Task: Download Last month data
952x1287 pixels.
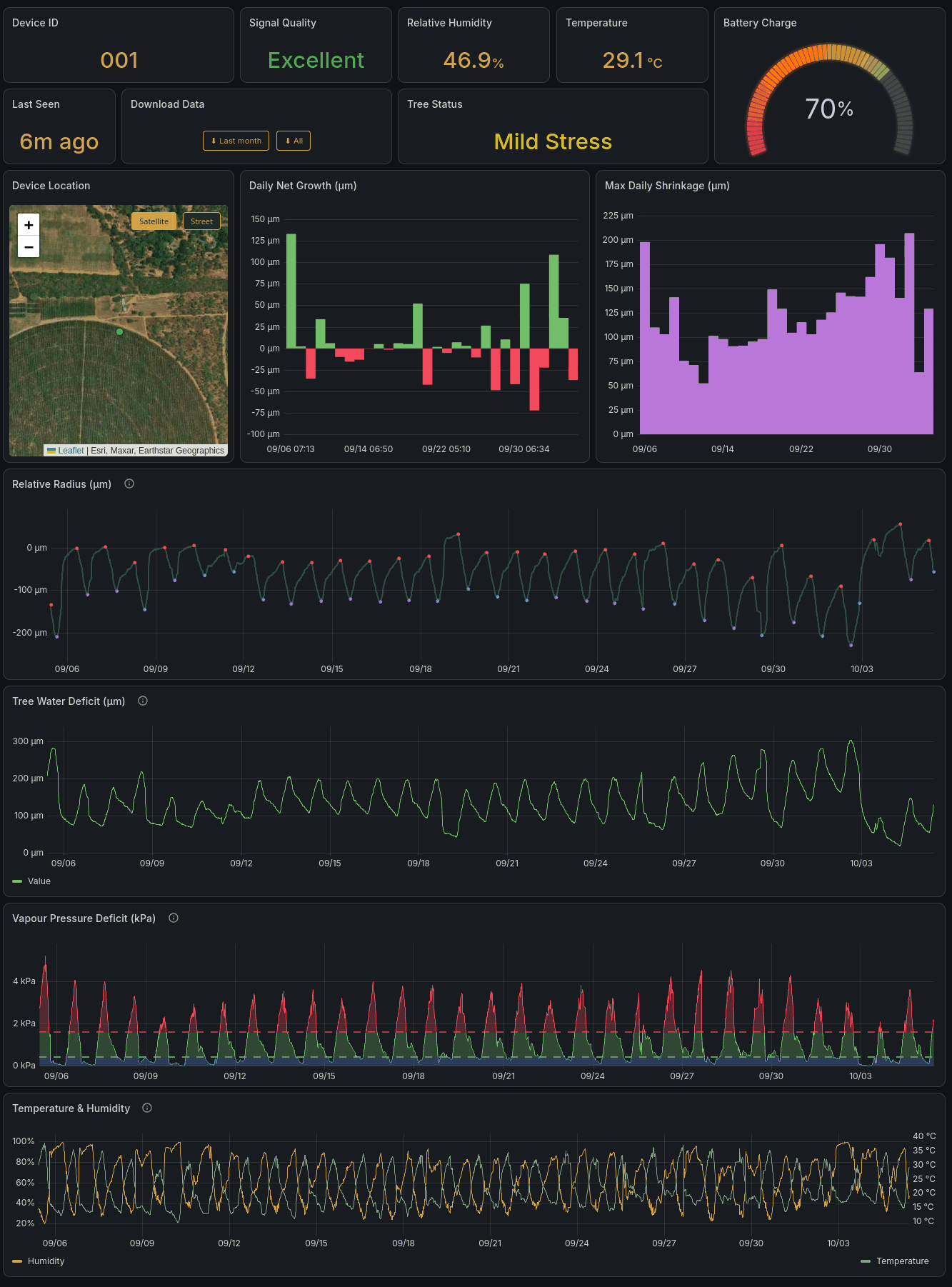Action: (236, 141)
